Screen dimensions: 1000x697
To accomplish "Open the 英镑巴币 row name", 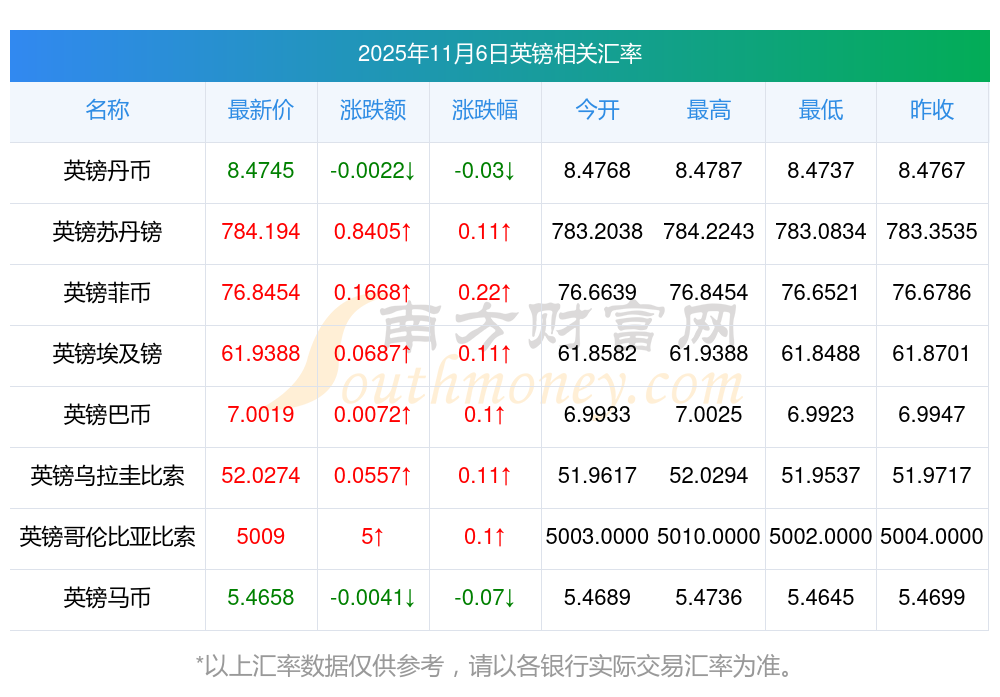I will point(107,415).
